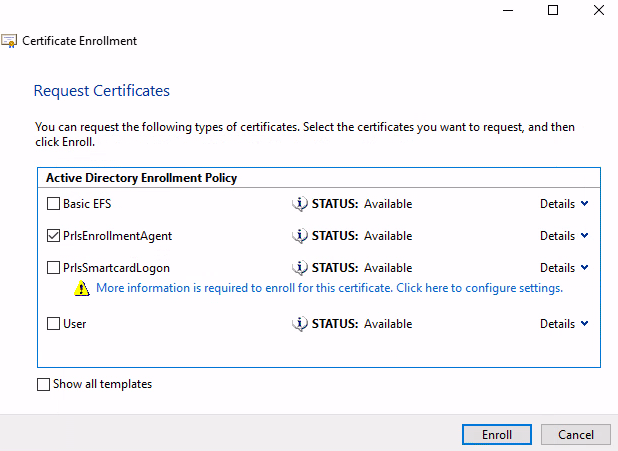Expand Details for PrlsEnrollmentAgent

[x=564, y=236]
